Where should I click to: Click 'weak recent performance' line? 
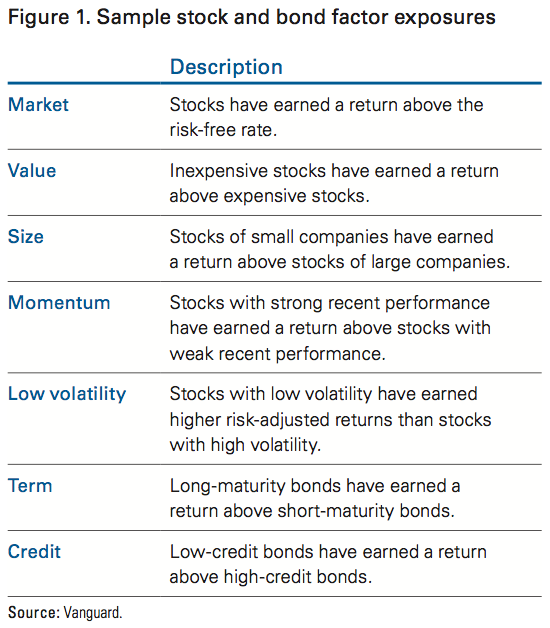277,354
